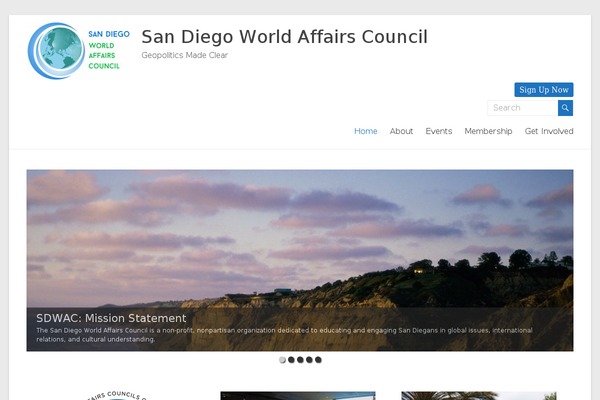The height and width of the screenshot is (400, 600).
Task: Click the Sign Up Now button
Action: click(x=543, y=90)
